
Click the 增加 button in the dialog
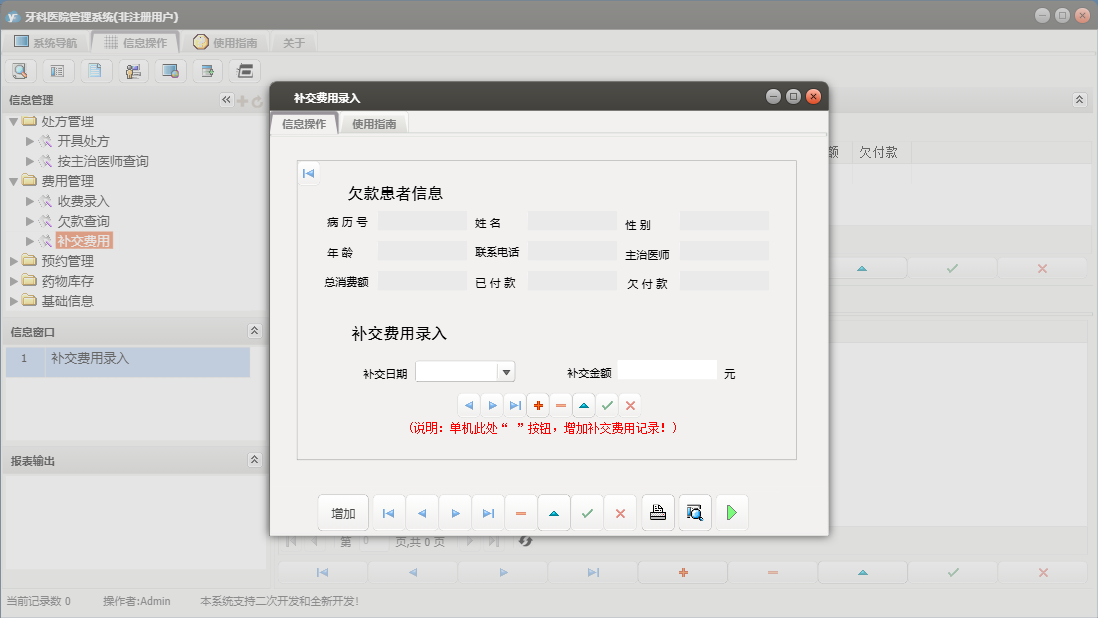click(343, 512)
